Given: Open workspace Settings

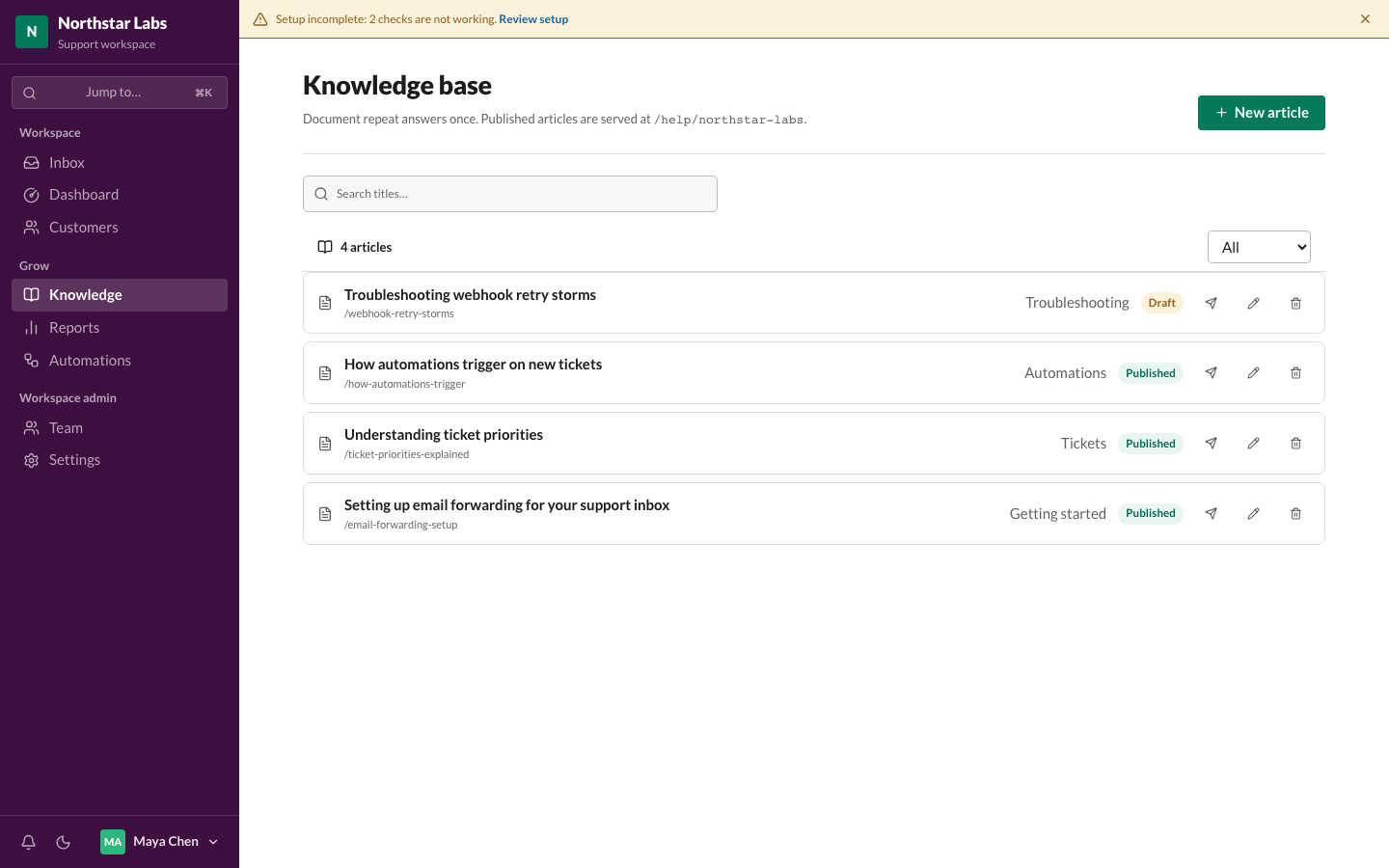Looking at the screenshot, I should coord(120,460).
